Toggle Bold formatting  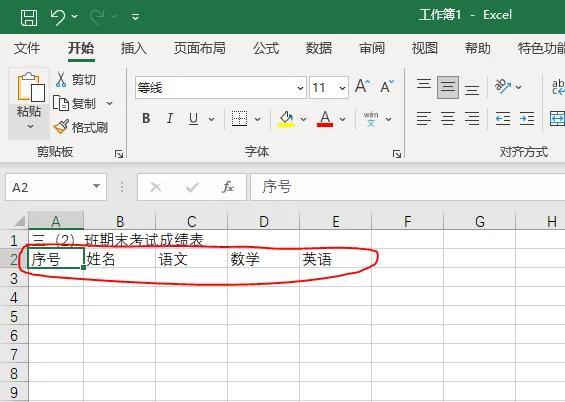[x=146, y=119]
